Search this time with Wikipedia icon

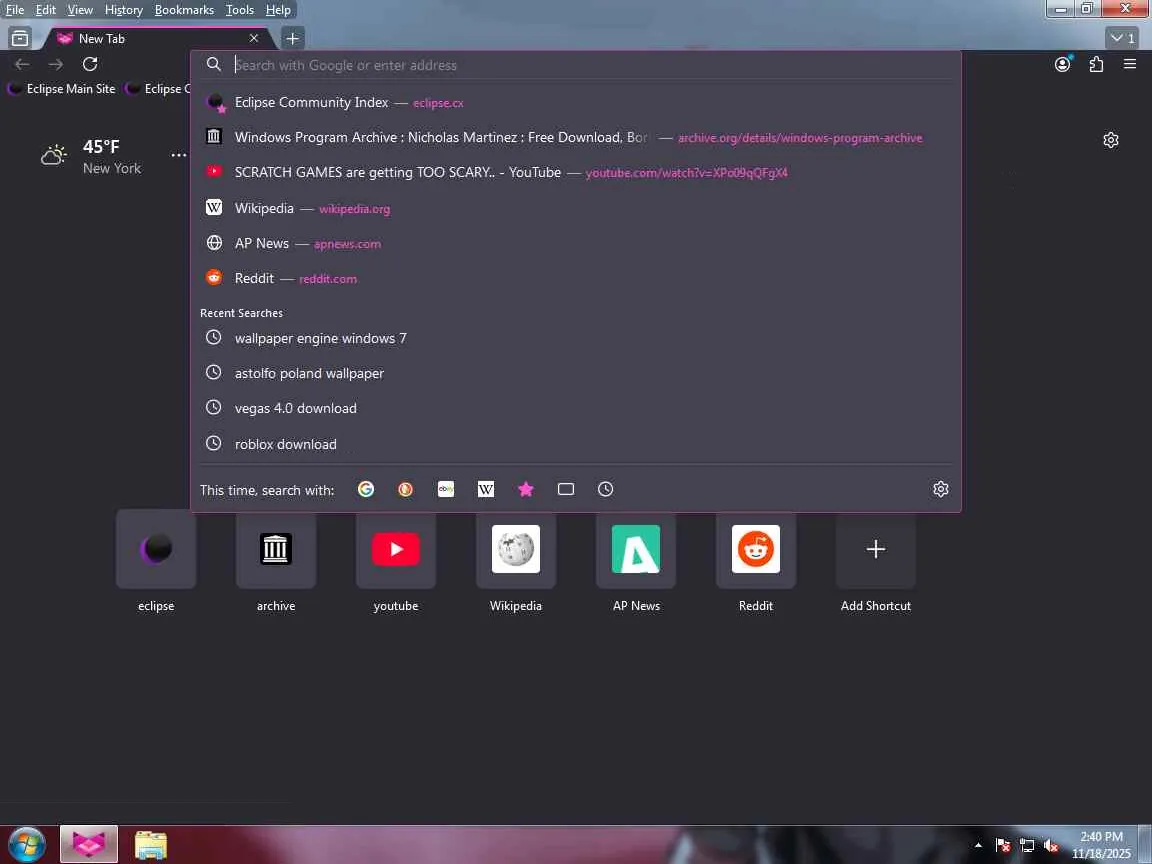point(486,489)
